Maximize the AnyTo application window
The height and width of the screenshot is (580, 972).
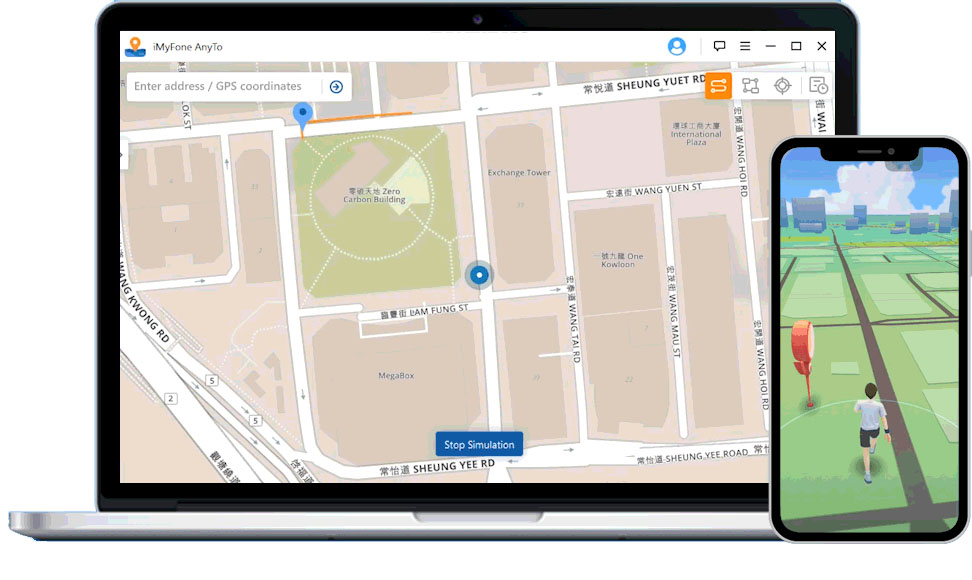point(796,46)
